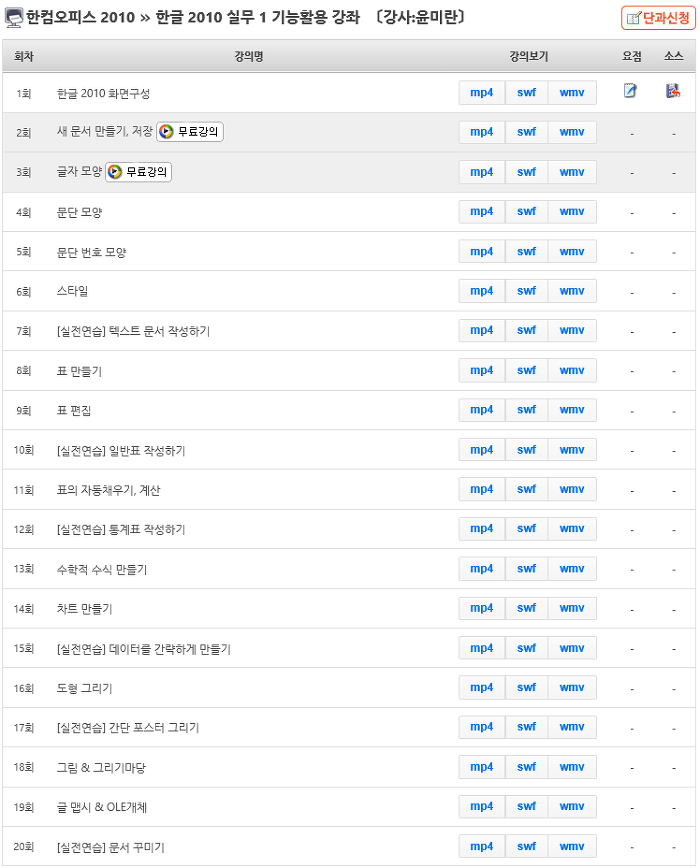Viewport: 700px width, 868px height.
Task: Open swf for 한글 2010 화면구성
Action: pos(526,92)
